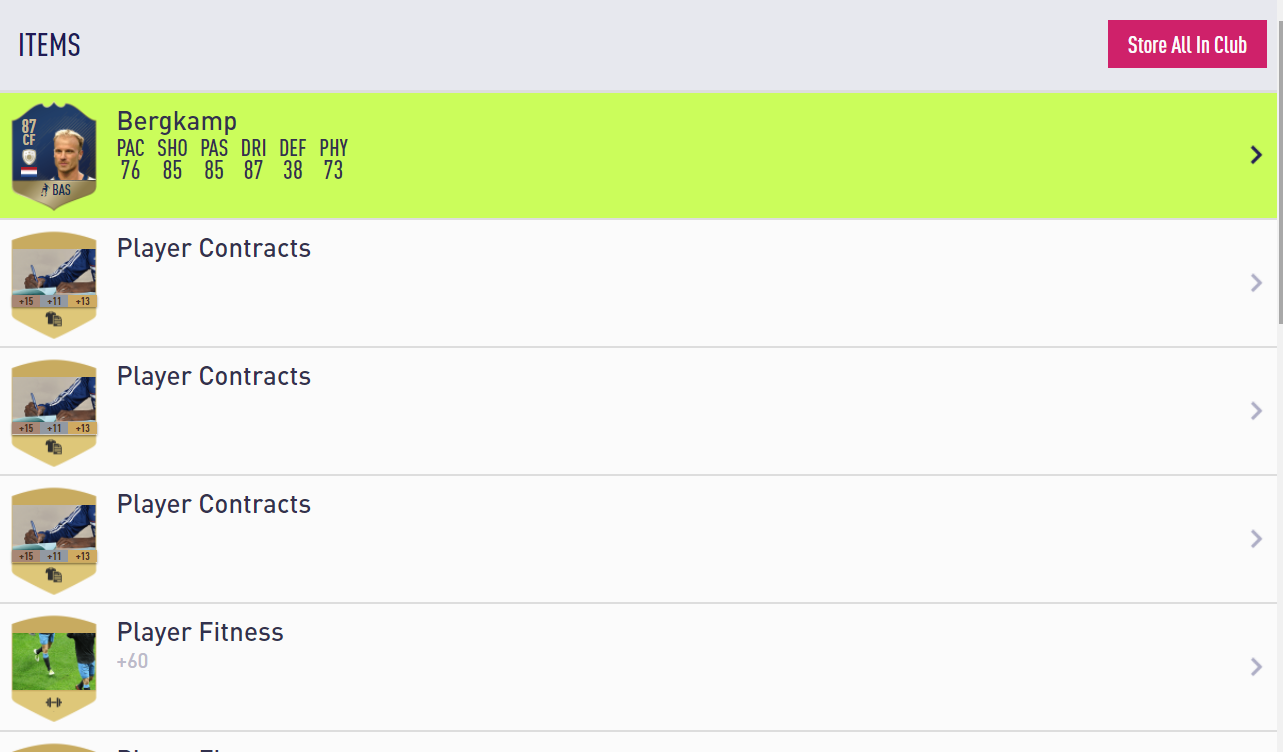Select the Bergkamp name label
Viewport: 1283px width, 752px height.
[x=177, y=122]
